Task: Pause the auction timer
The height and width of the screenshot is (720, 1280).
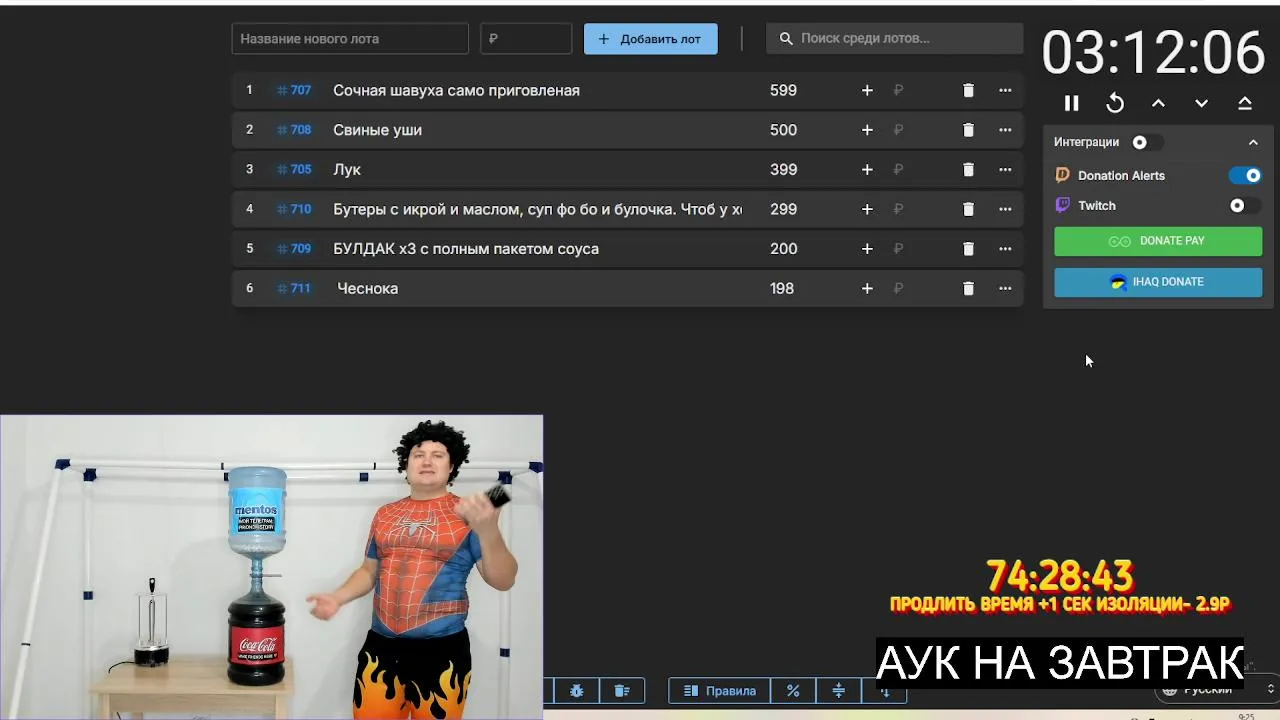Action: coord(1071,103)
